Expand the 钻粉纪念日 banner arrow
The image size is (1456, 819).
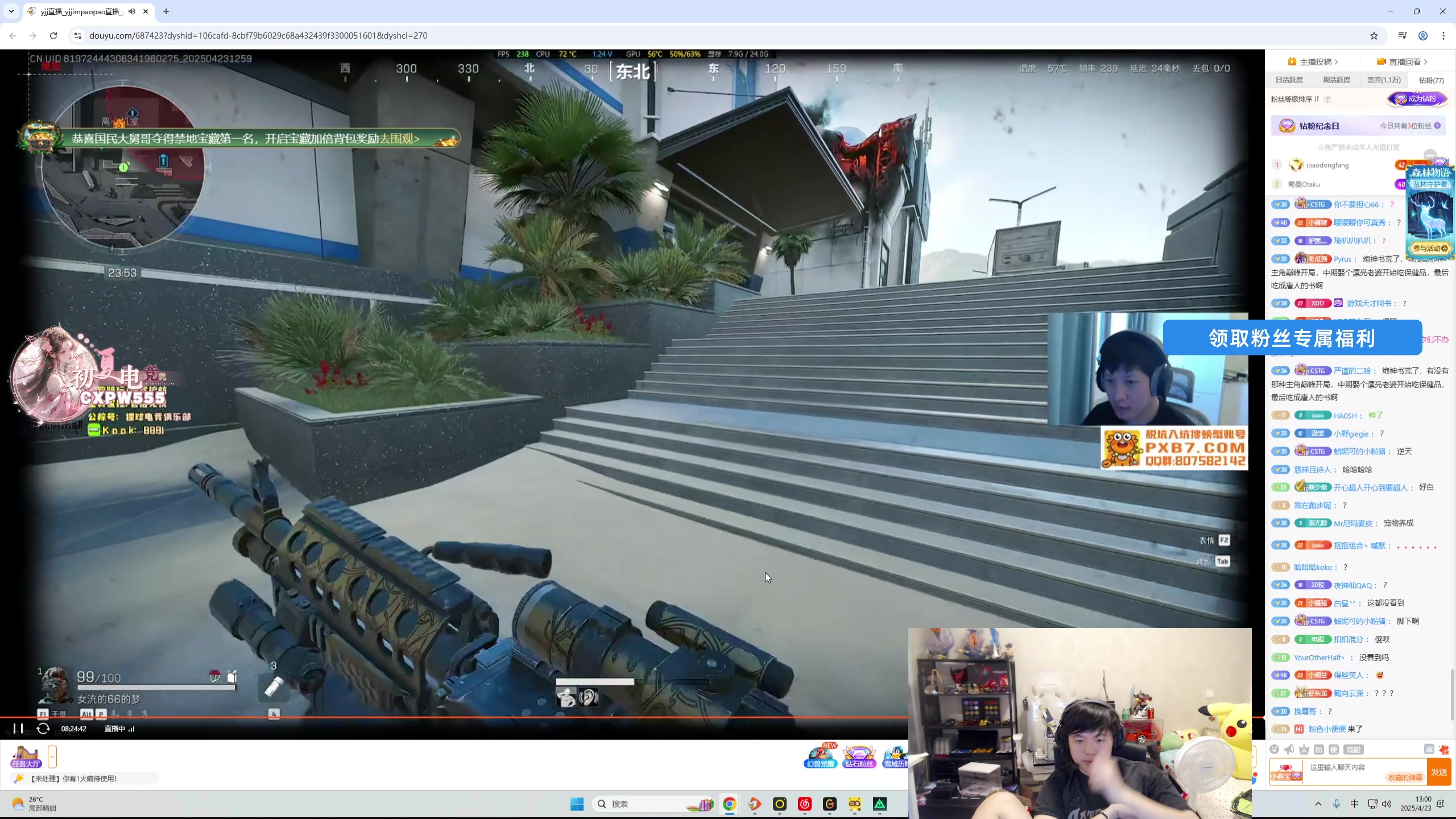tap(1437, 126)
